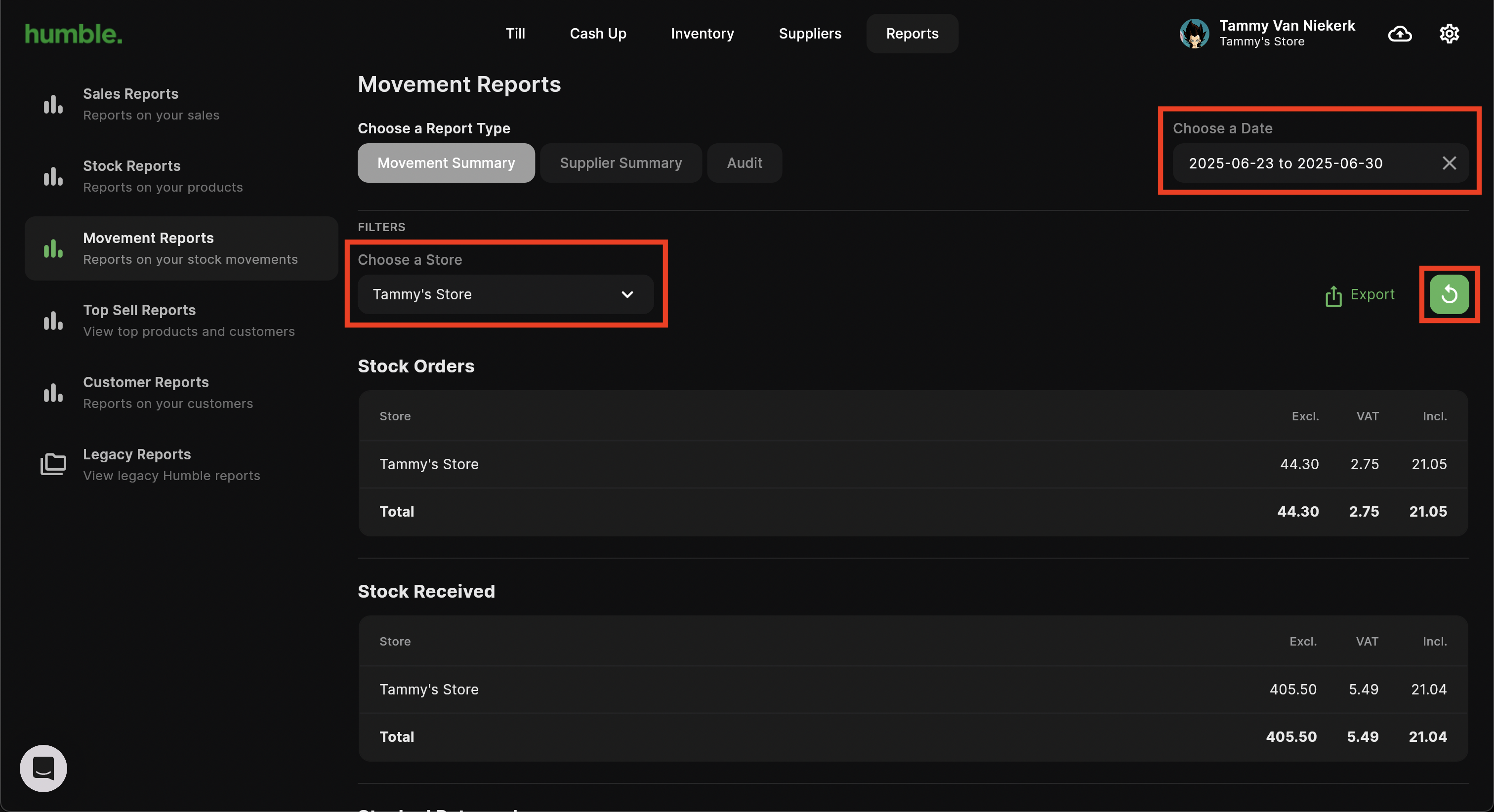Select Movement Reports in the sidebar
Viewport: 1494px width, 812px height.
coord(181,249)
